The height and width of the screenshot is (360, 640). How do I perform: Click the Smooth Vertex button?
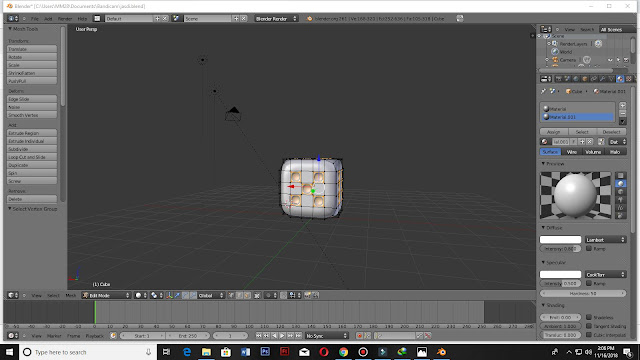click(32, 115)
